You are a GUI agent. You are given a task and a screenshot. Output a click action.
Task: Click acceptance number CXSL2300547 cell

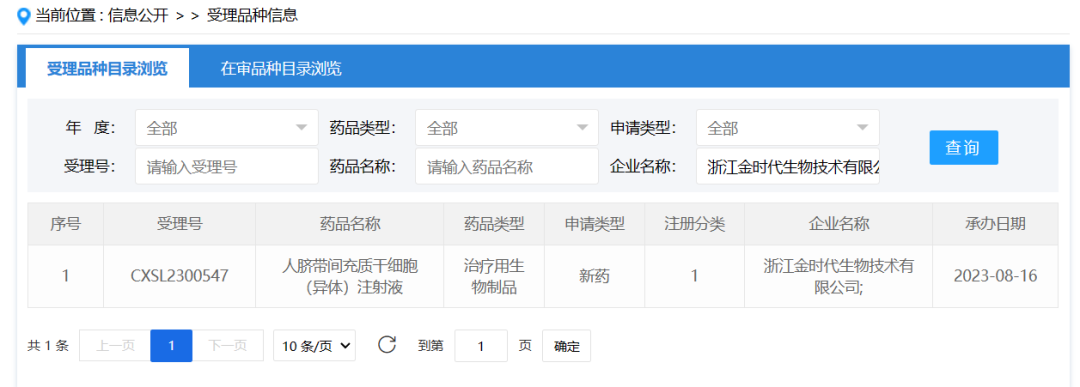pyautogui.click(x=179, y=276)
